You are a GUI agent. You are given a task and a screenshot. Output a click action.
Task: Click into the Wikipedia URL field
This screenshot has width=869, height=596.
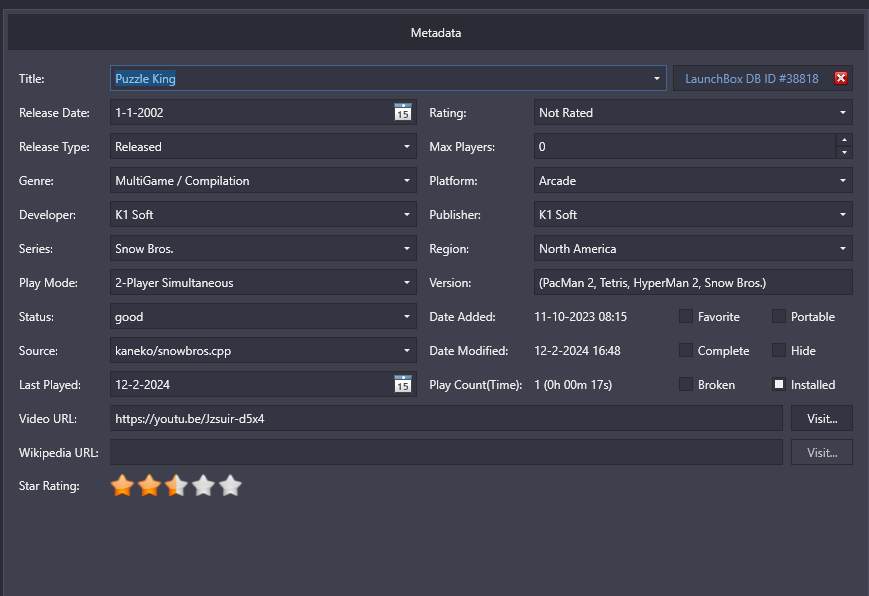(x=446, y=452)
